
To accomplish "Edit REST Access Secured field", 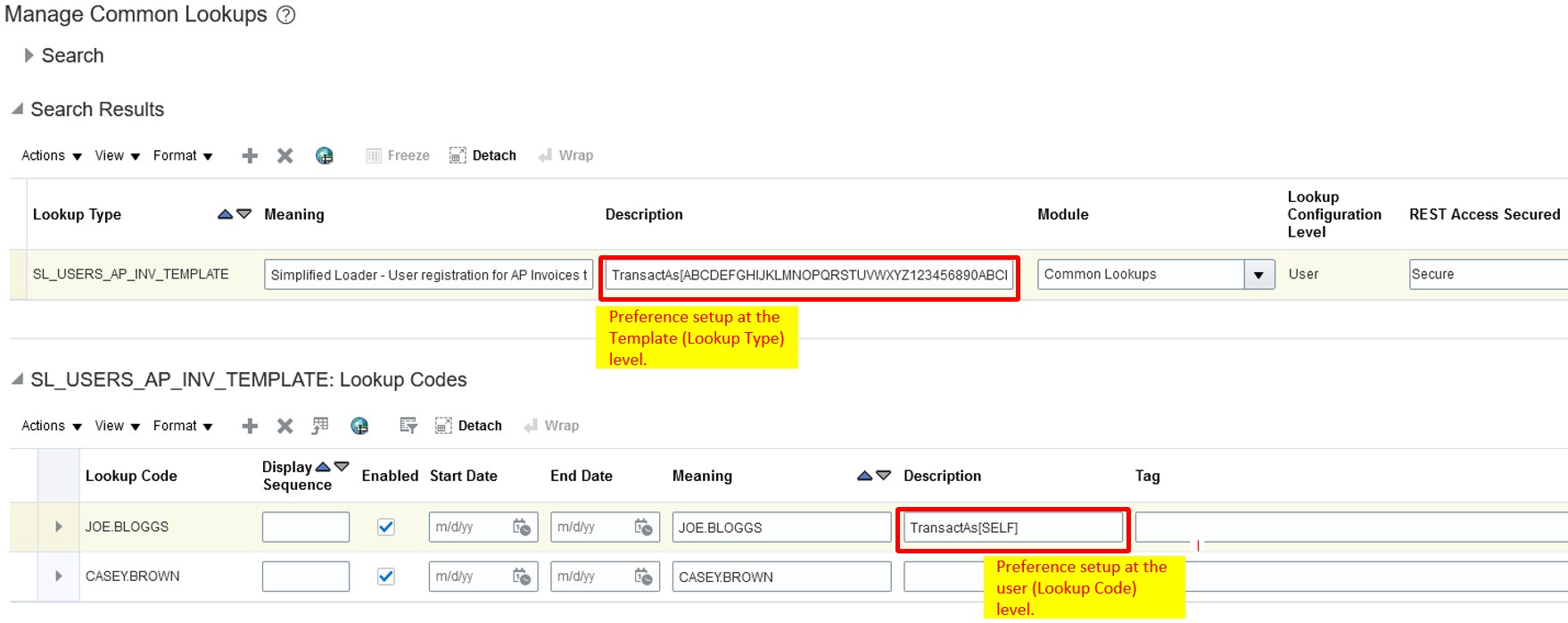I will [1488, 275].
